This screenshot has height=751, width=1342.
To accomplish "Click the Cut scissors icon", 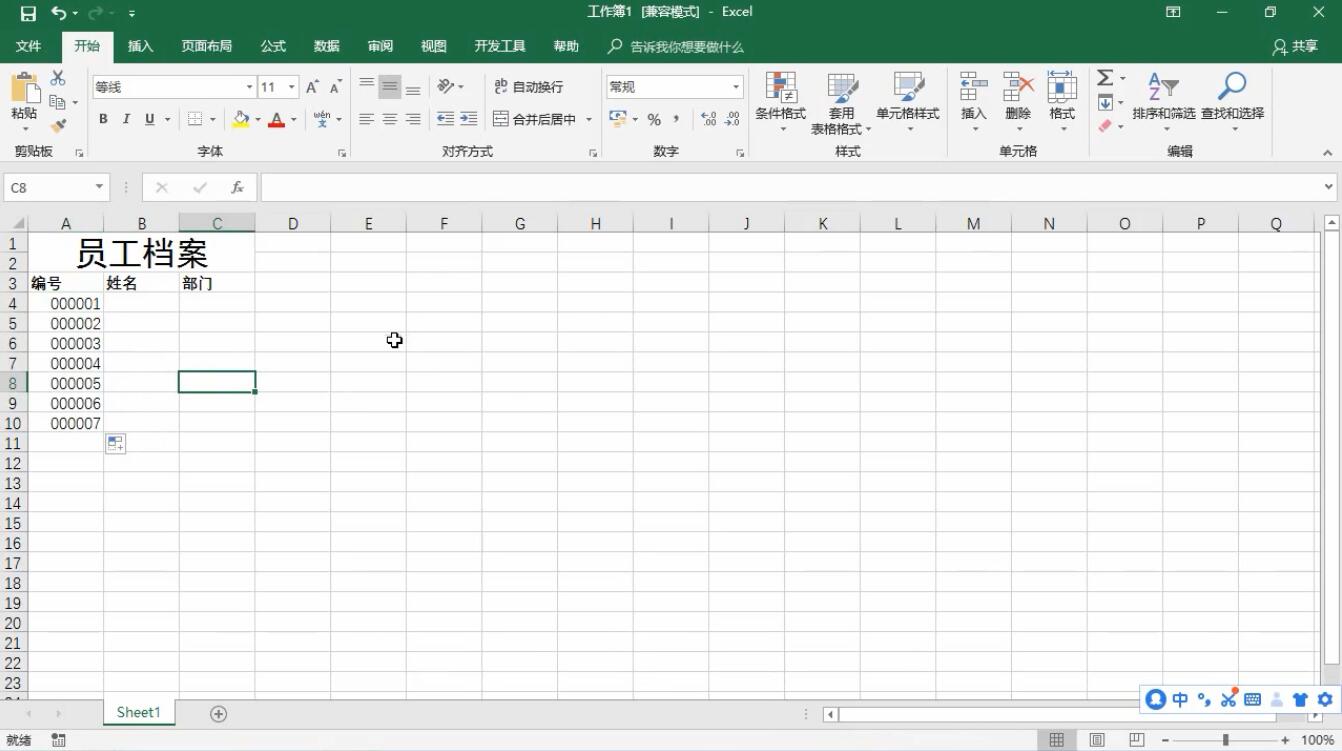I will [x=58, y=78].
